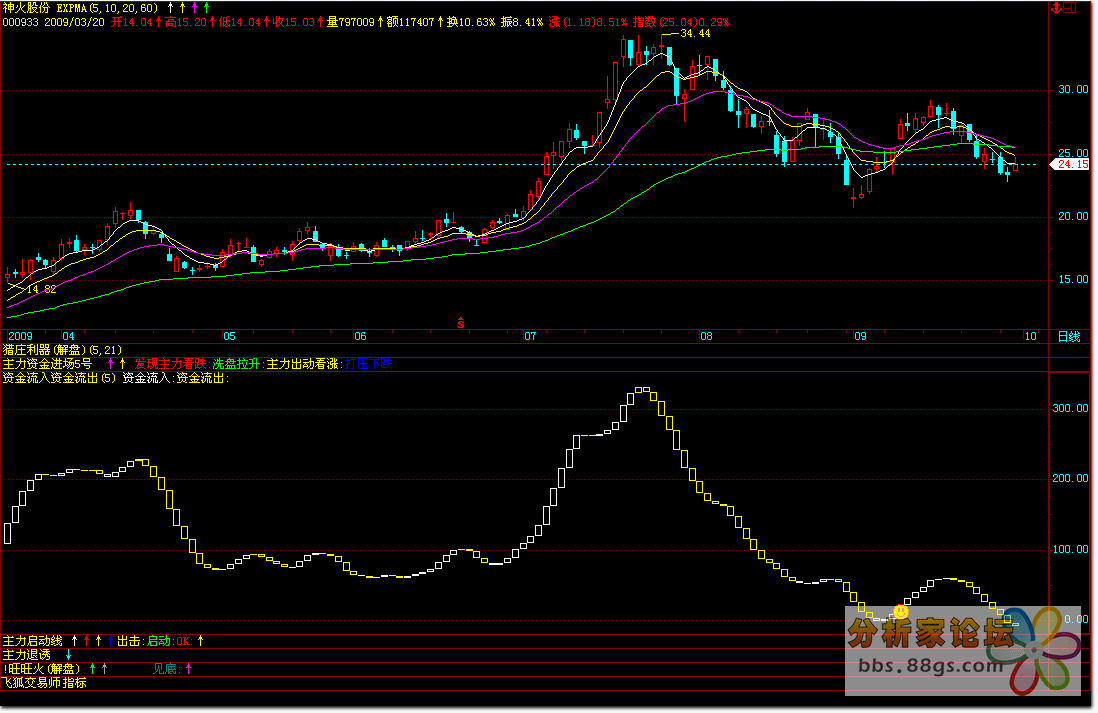
Task: Click the open price 开14.04
Action: (131, 22)
